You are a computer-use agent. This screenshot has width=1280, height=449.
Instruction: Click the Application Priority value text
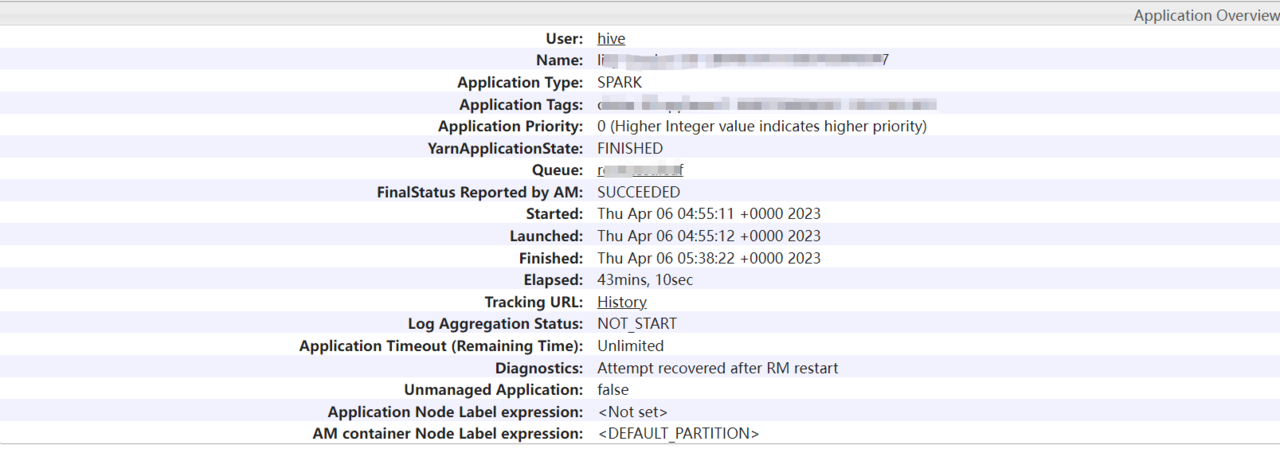click(761, 127)
